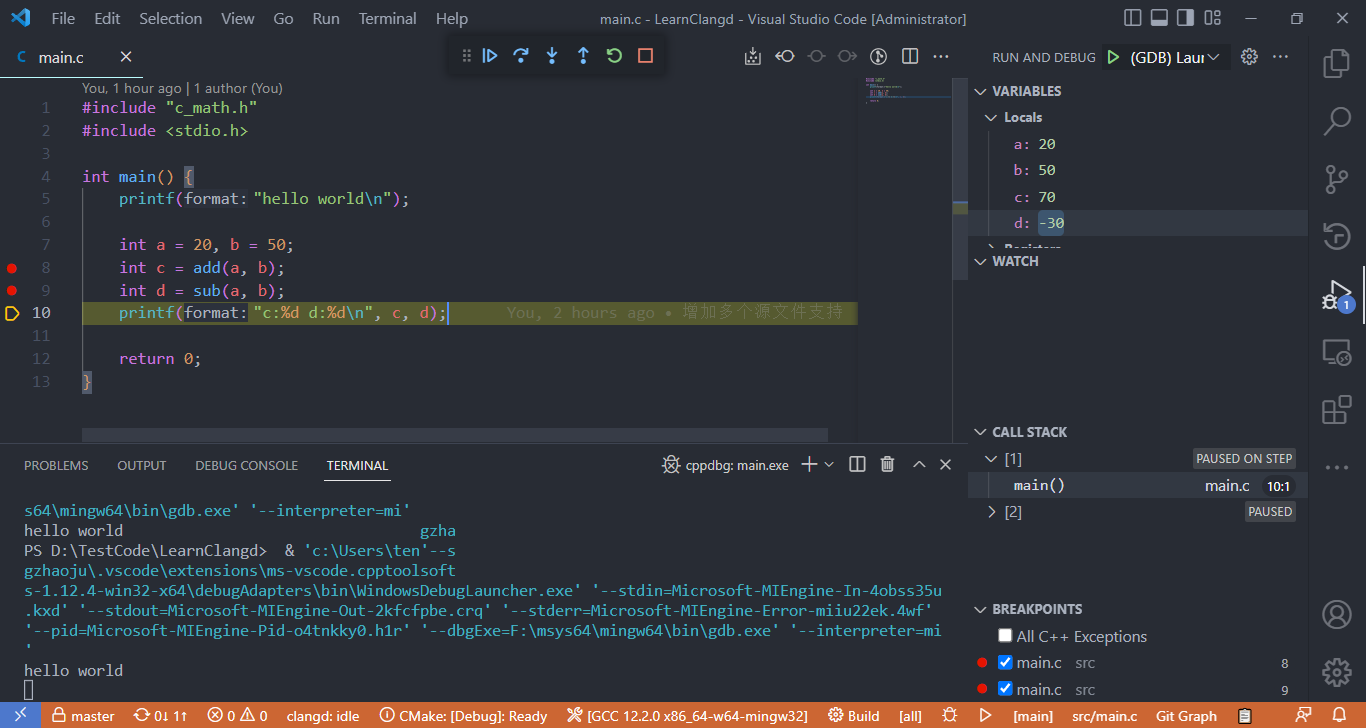Click the new terminal plus icon
Viewport: 1366px width, 728px height.
[x=810, y=464]
